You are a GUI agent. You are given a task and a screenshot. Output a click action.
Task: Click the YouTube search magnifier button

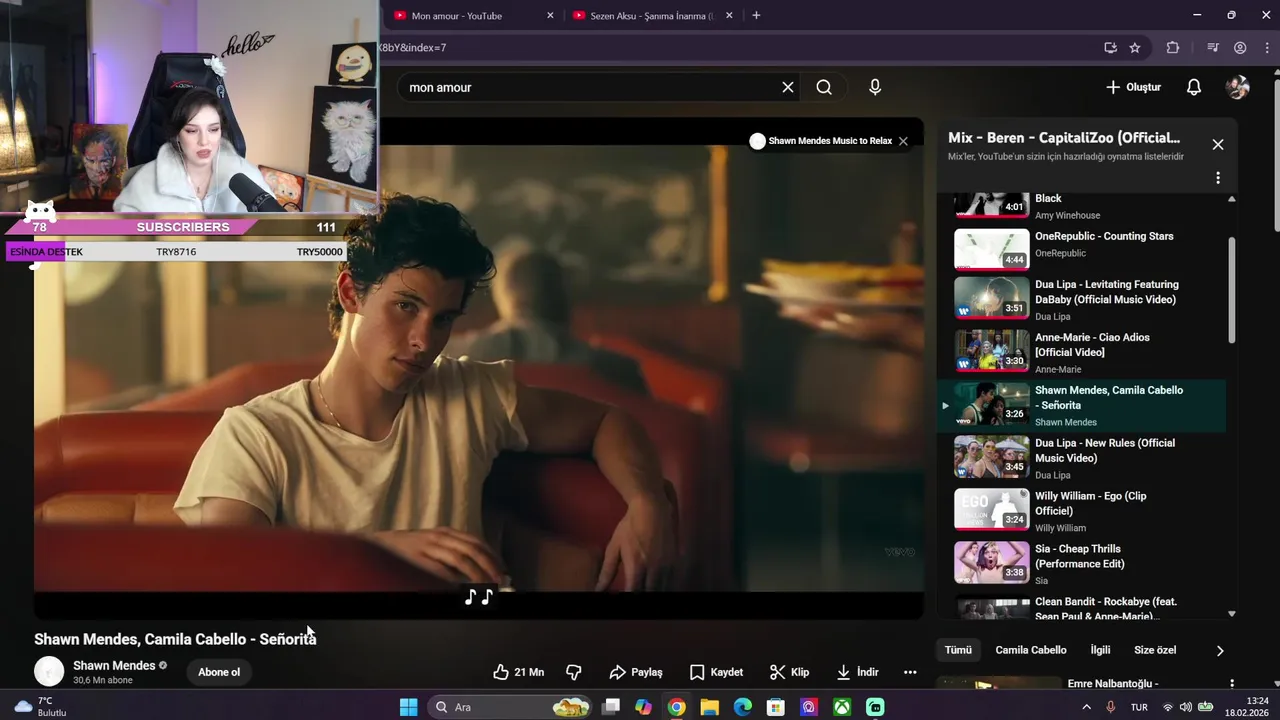click(824, 87)
